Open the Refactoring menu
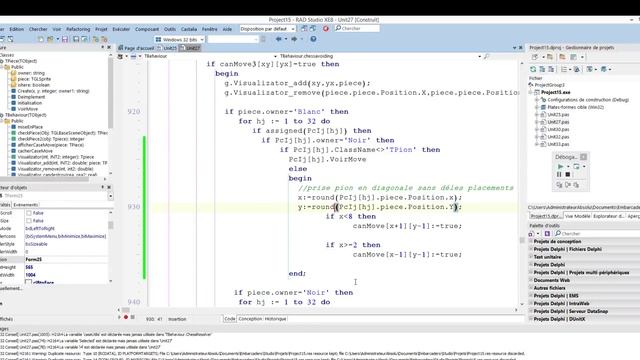This screenshot has height=360, width=640. point(78,29)
